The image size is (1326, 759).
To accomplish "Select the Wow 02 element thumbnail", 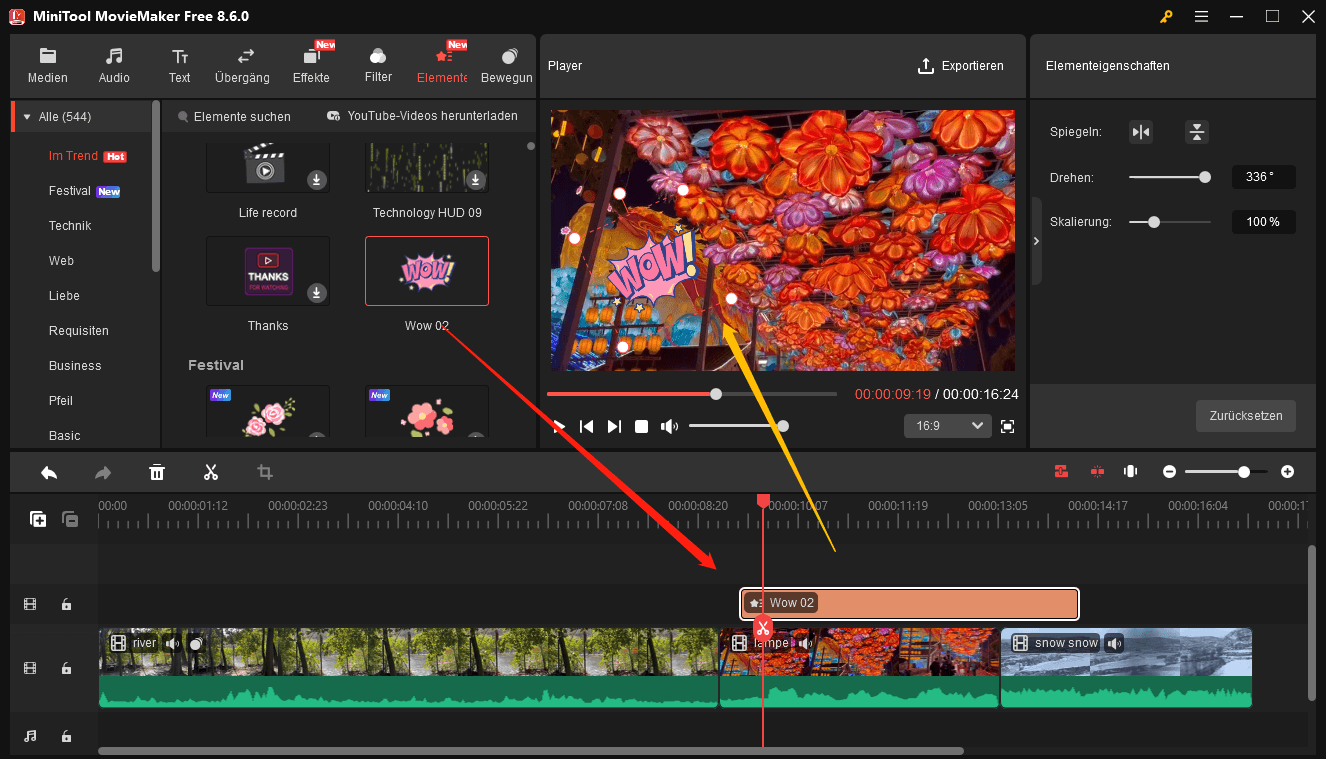I will coord(426,271).
